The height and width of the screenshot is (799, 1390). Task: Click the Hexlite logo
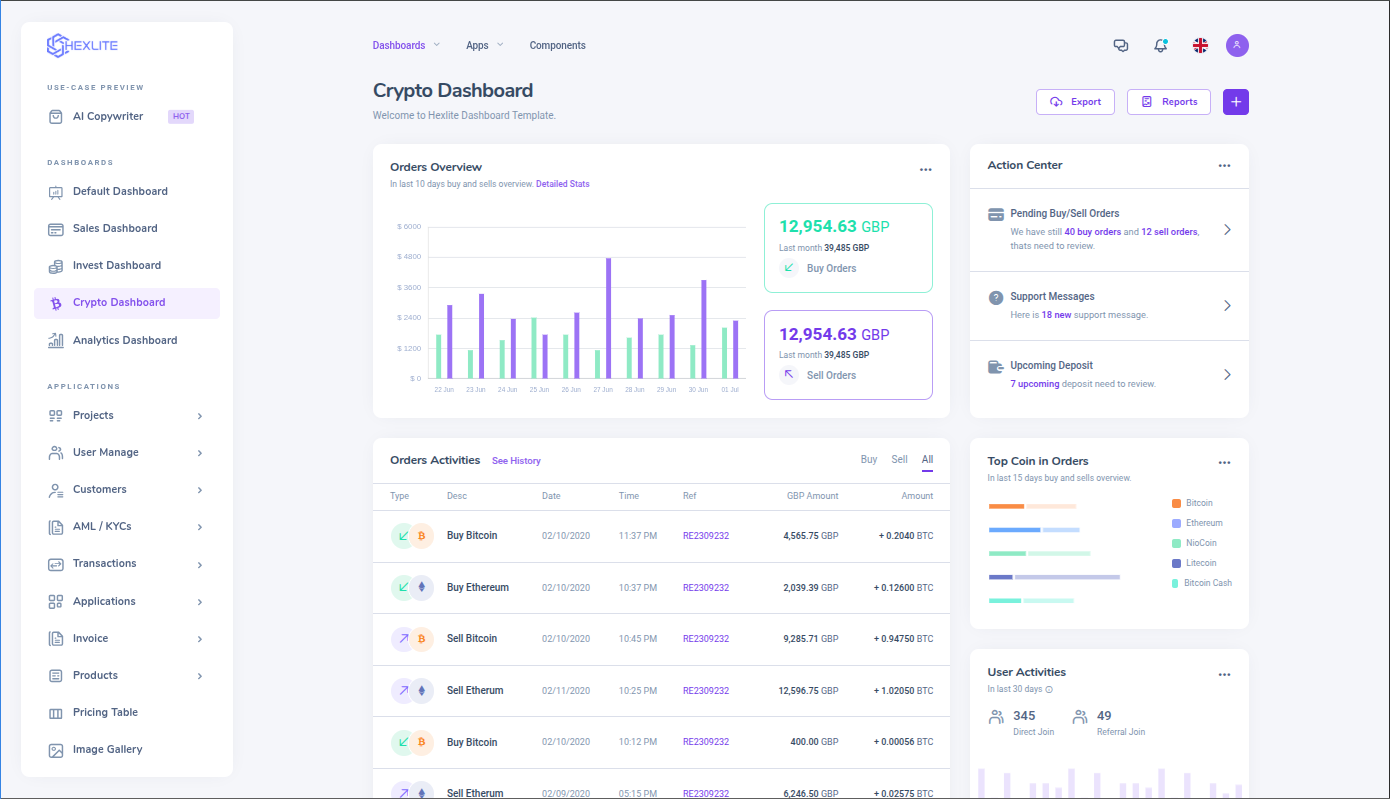tap(82, 45)
